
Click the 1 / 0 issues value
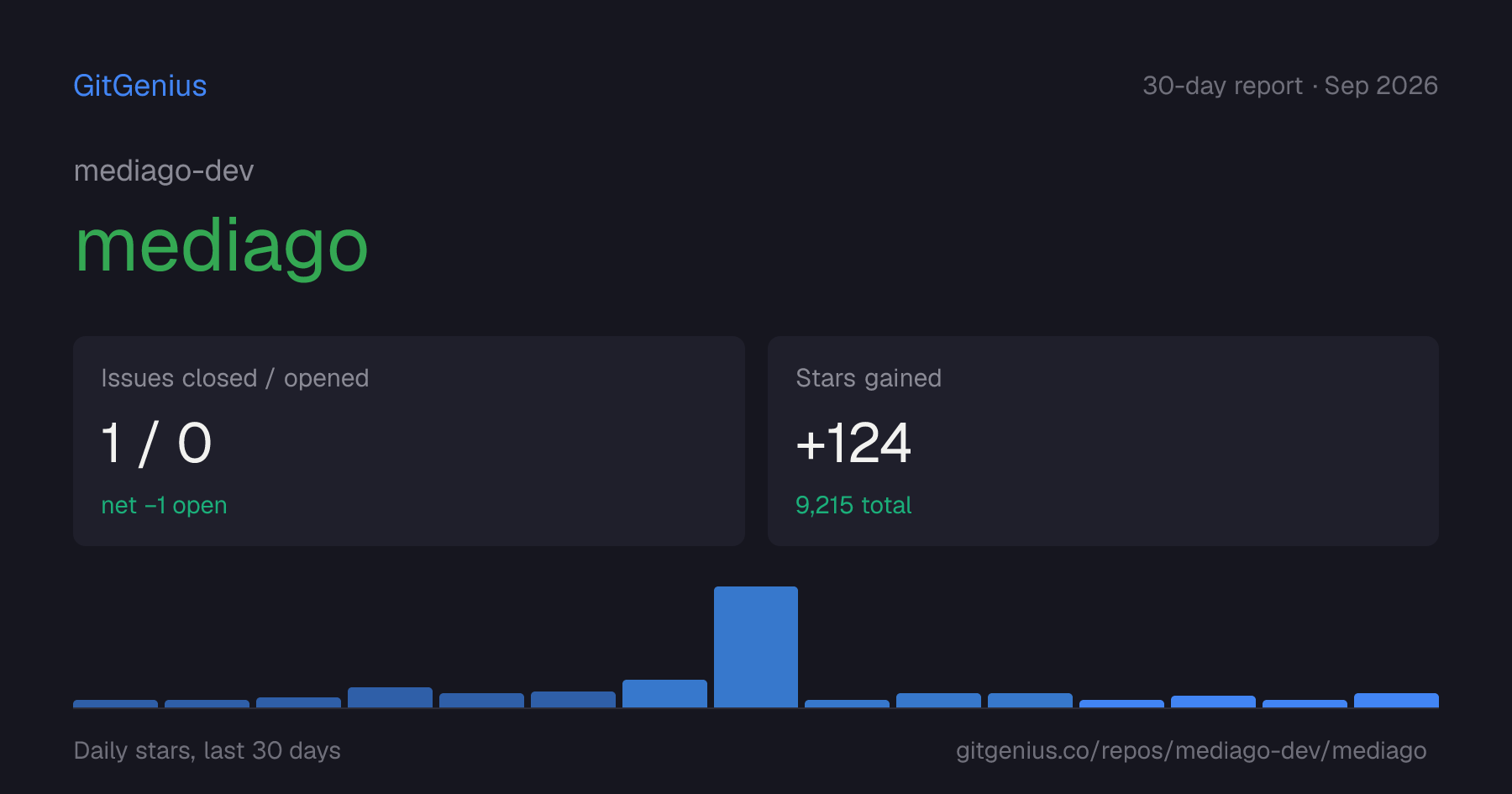coord(156,444)
